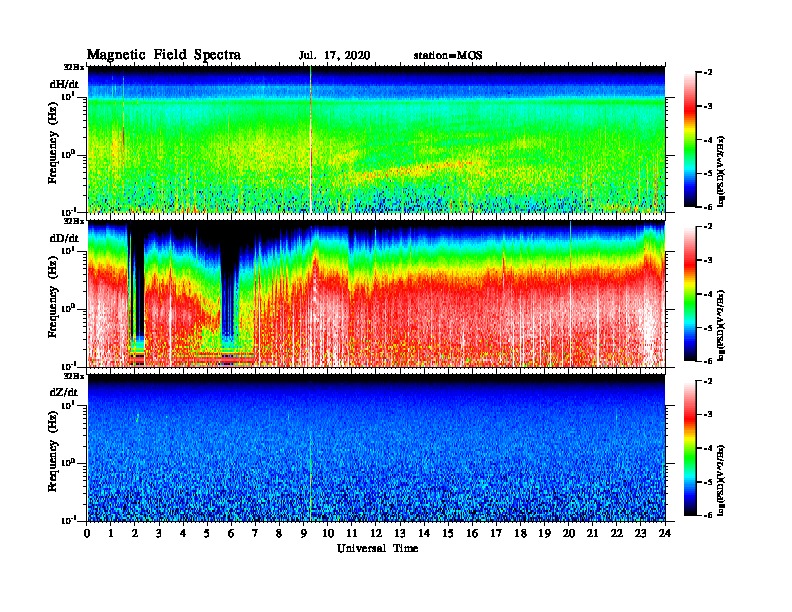Click the log(PSD) label beside dH/dt color bar
The width and height of the screenshot is (792, 612).
(721, 171)
